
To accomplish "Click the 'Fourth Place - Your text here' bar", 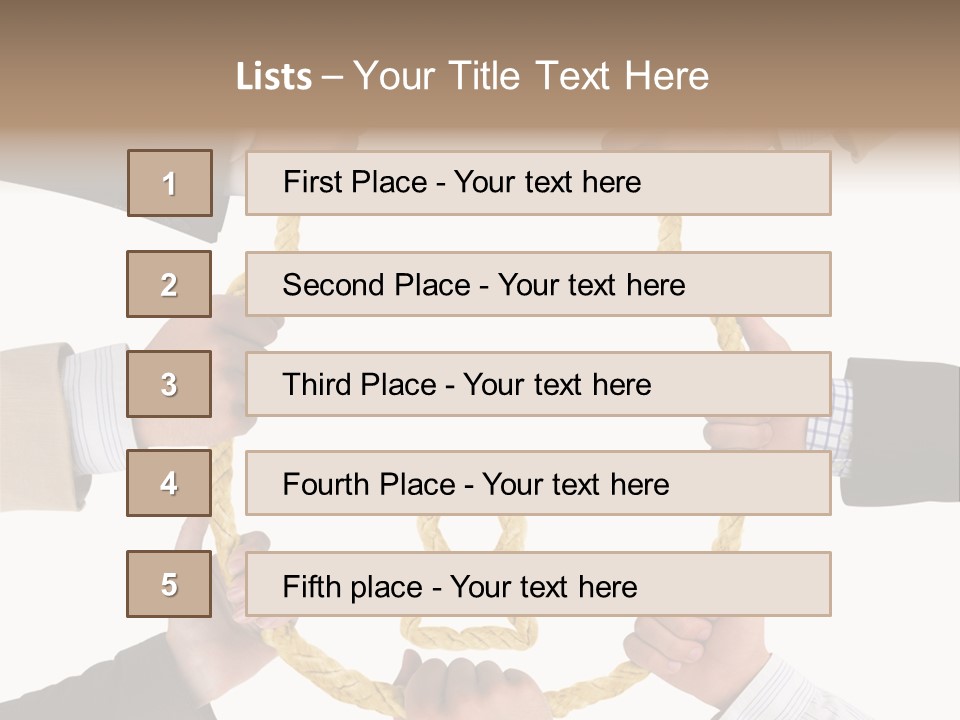I will 538,483.
